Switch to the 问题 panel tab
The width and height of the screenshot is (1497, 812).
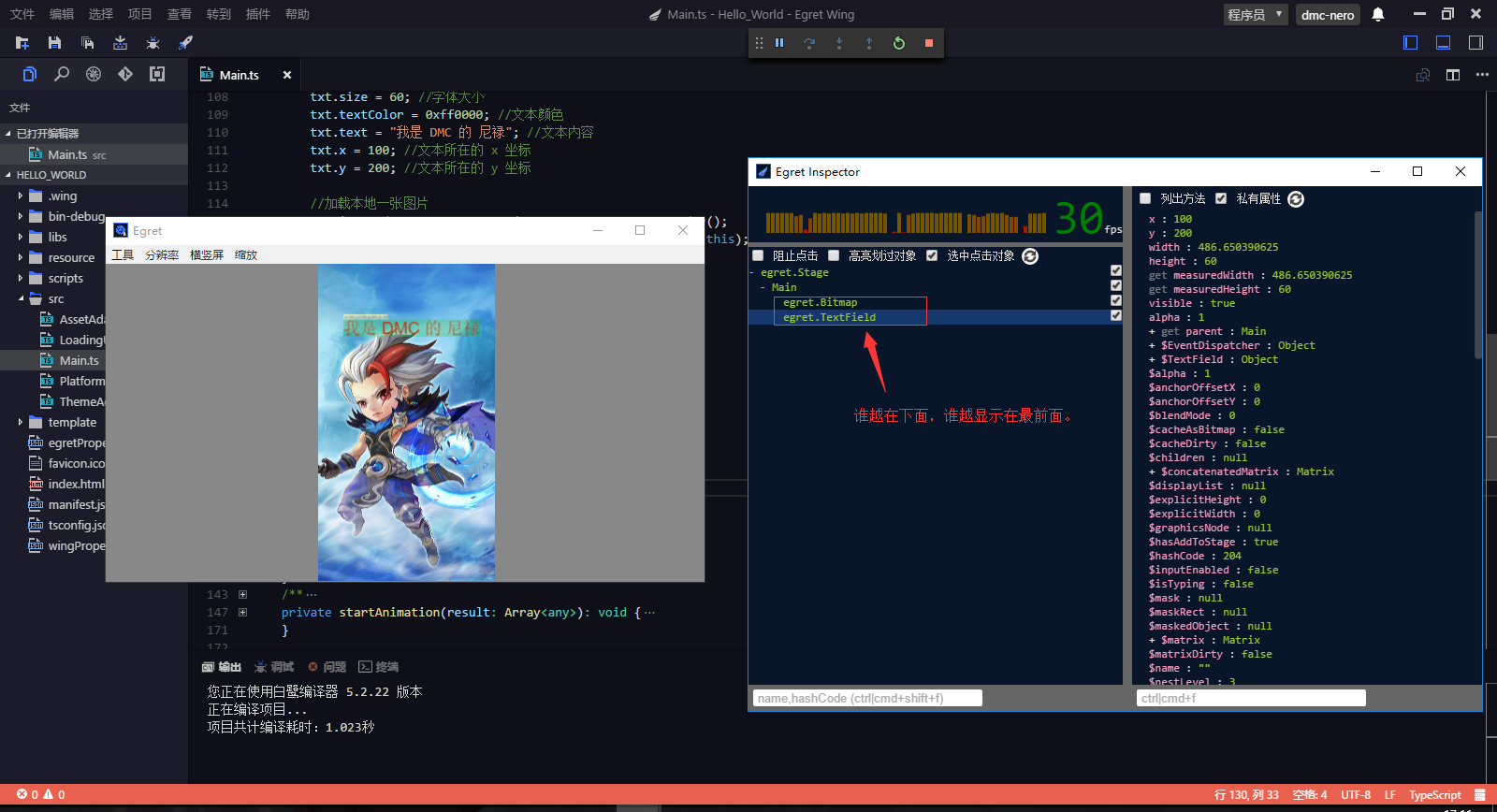pyautogui.click(x=327, y=667)
